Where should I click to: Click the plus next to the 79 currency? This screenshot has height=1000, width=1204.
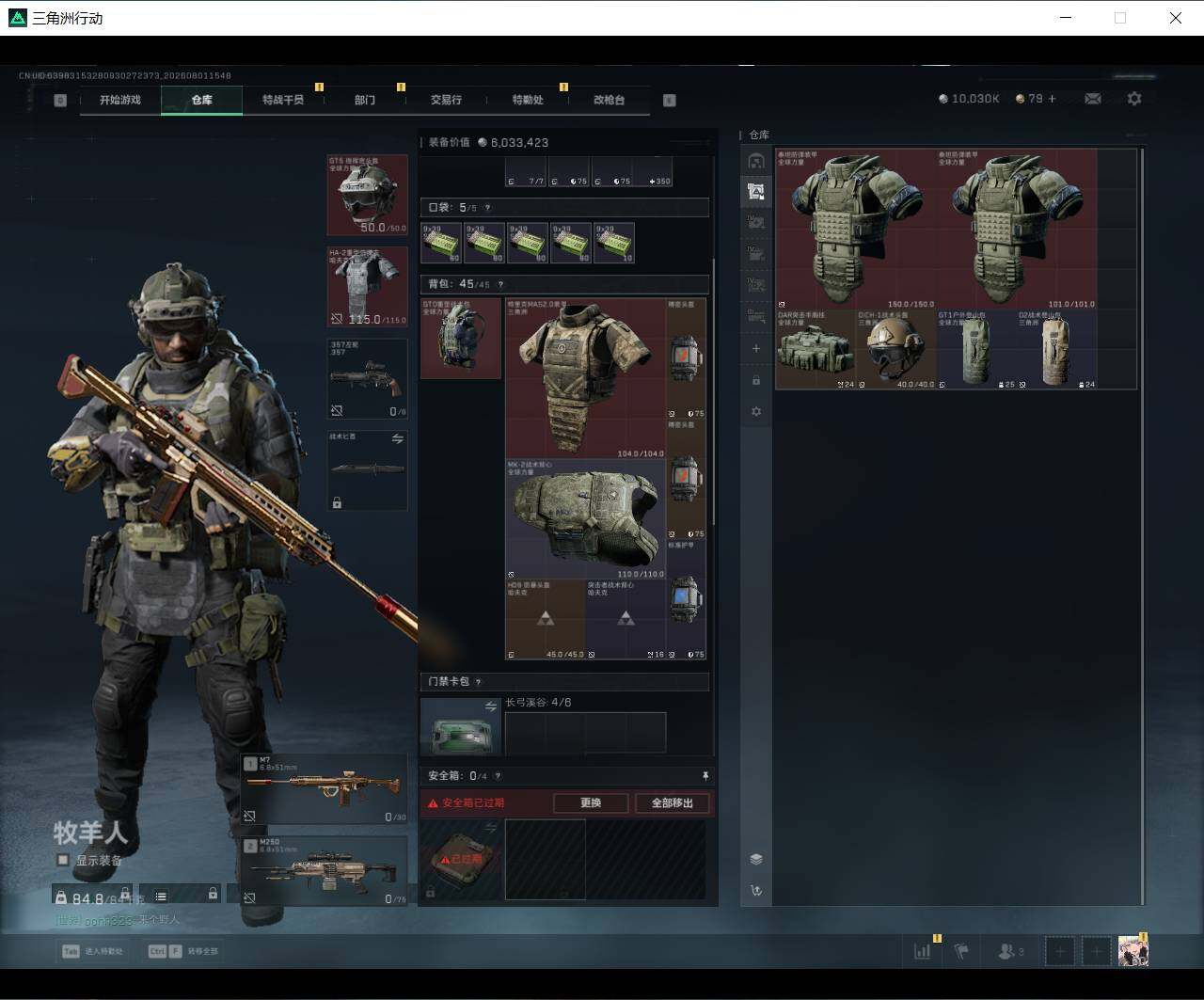pyautogui.click(x=1052, y=99)
